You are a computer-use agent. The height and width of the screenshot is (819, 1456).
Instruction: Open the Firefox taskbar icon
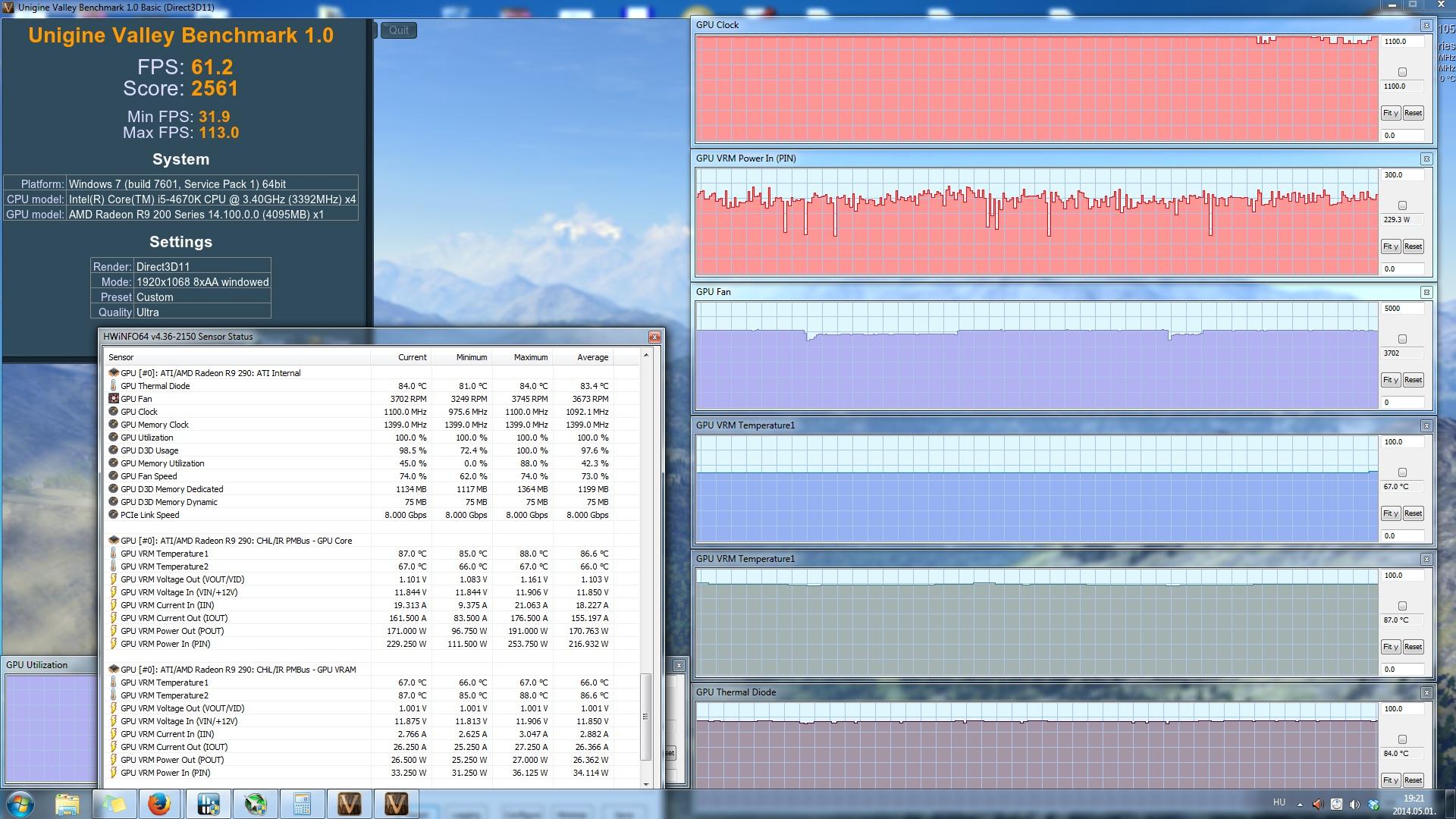160,804
